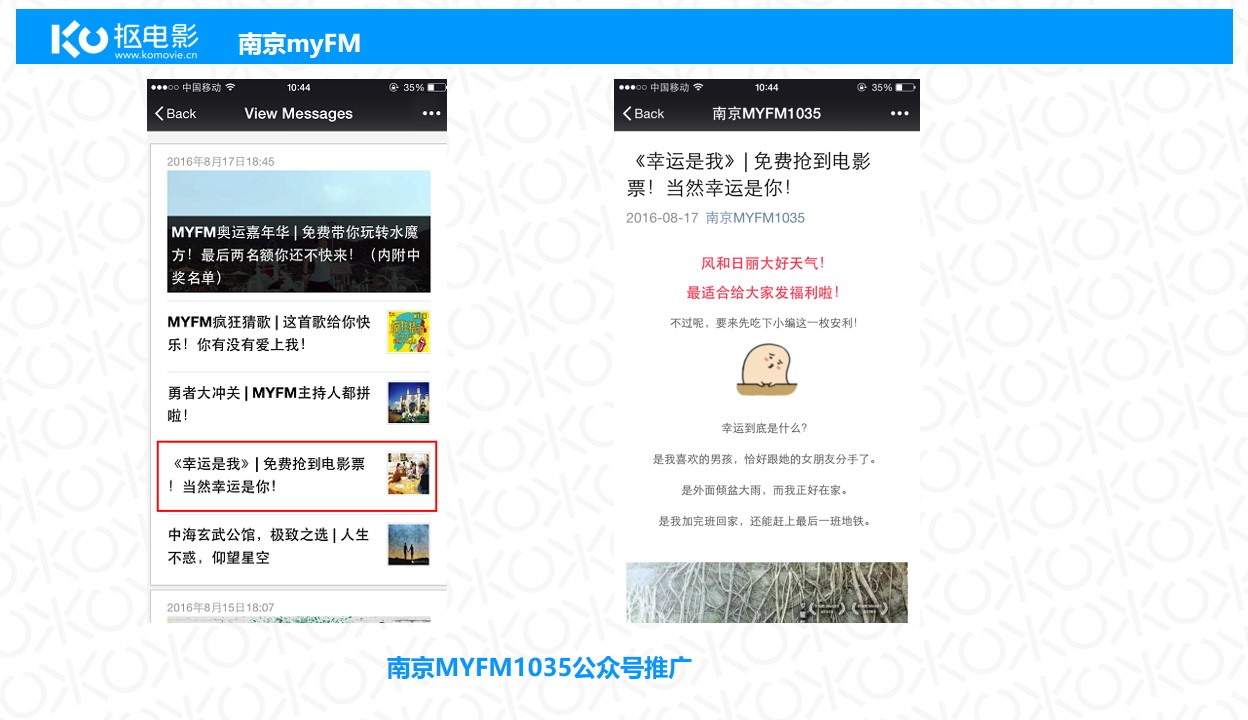Click the 南京myFM slide heading
Image resolution: width=1248 pixels, height=720 pixels.
(299, 43)
